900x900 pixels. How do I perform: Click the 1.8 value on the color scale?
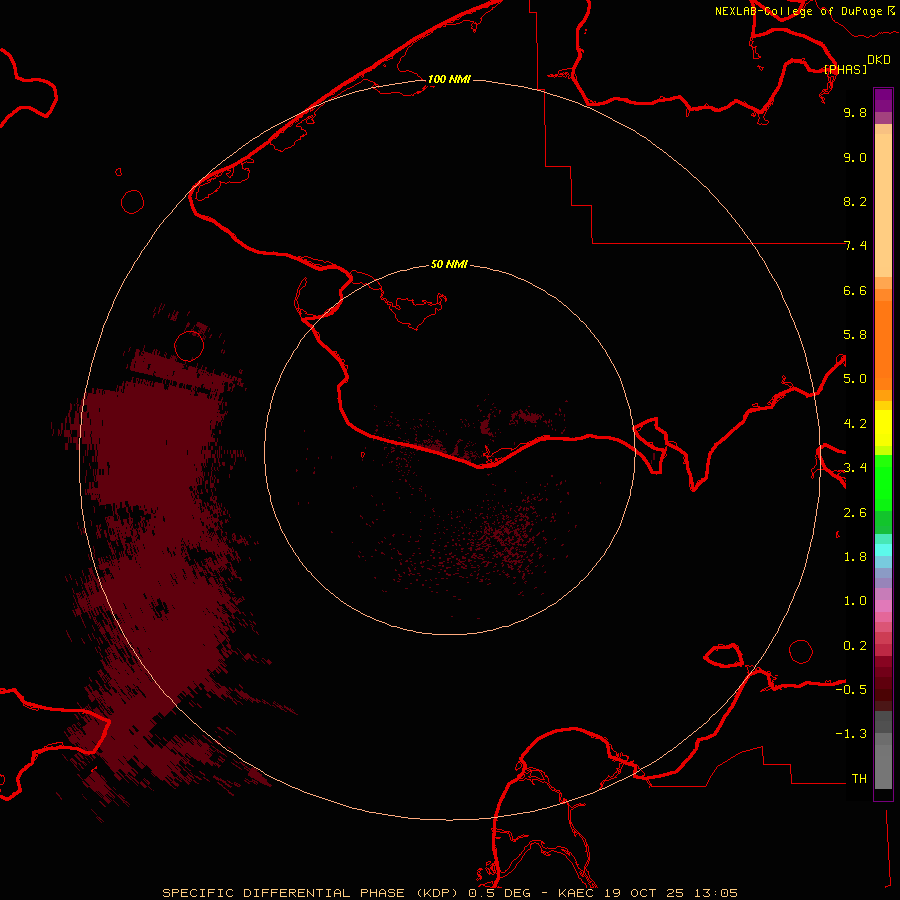(x=855, y=557)
